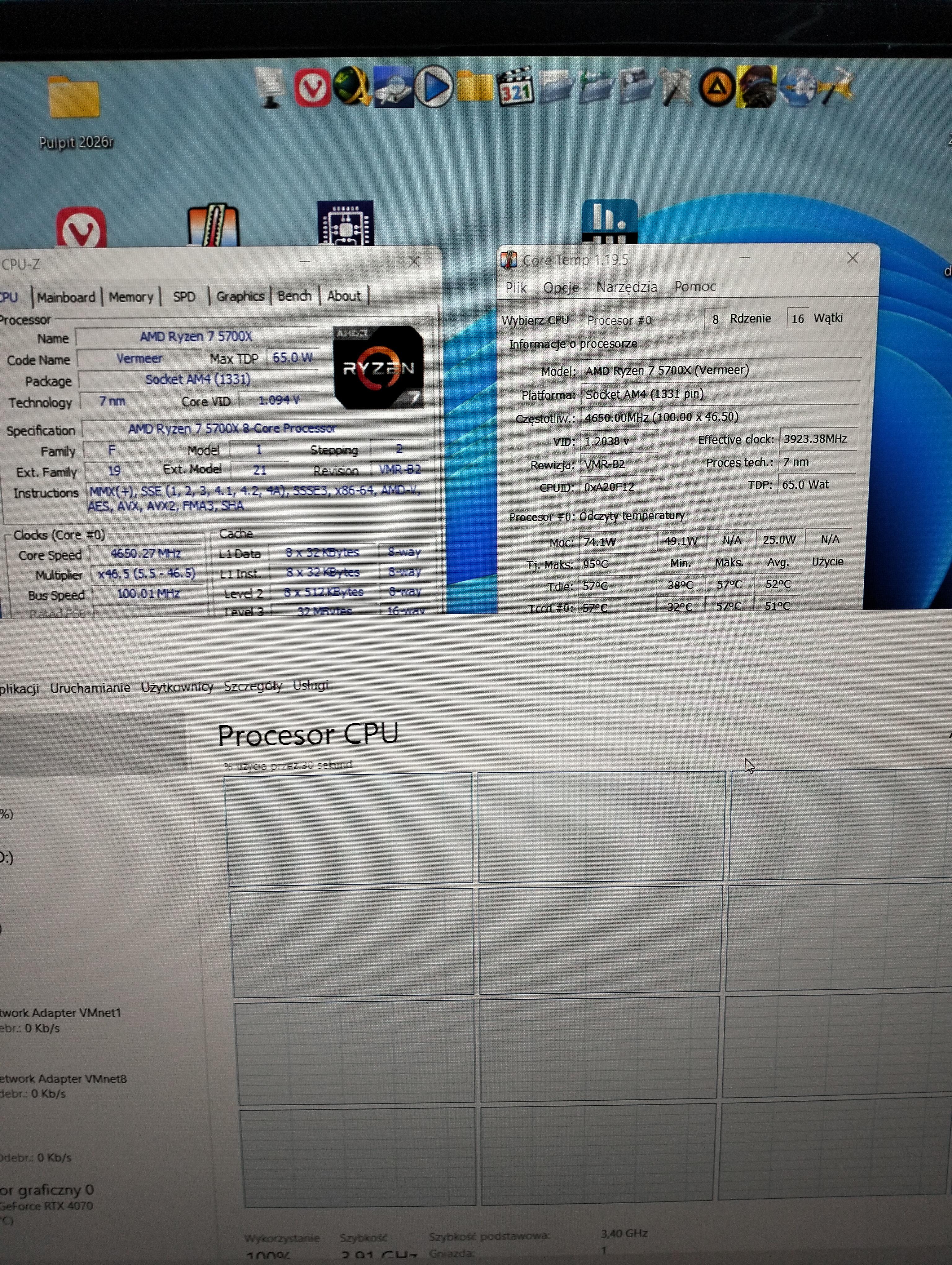Open the Opcje menu in Core Temp
This screenshot has width=952, height=1265.
(561, 287)
